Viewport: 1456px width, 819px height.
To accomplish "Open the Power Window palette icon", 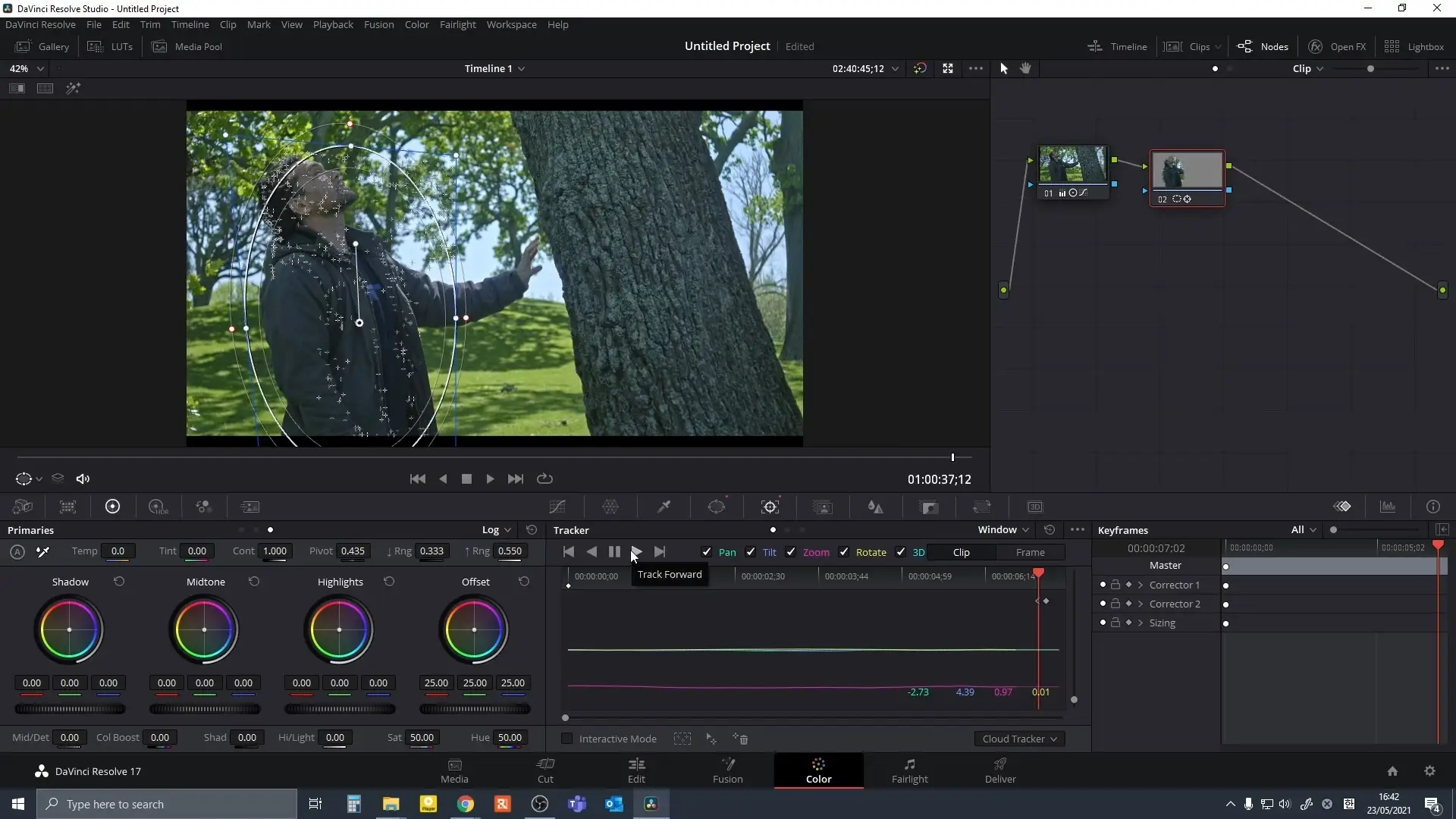I will (x=717, y=507).
